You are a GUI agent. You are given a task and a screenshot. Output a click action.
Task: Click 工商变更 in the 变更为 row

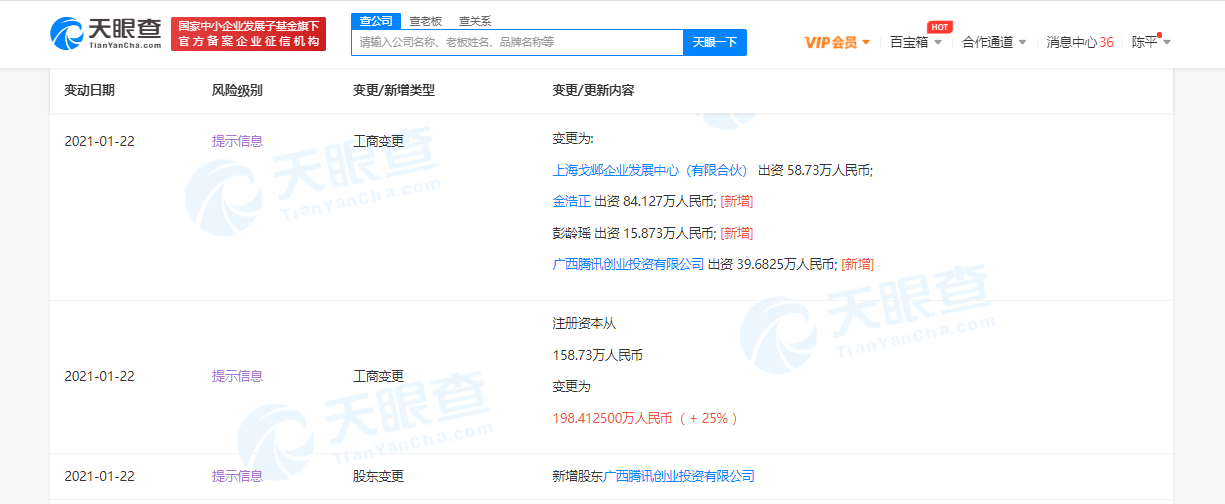coord(379,141)
